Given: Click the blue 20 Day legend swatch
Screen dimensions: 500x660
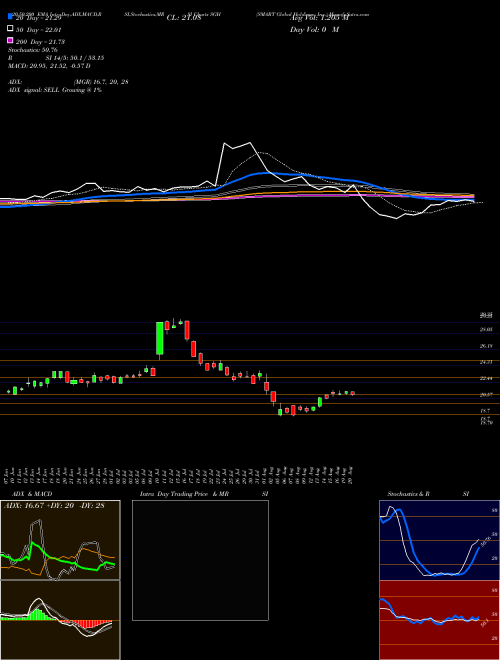Looking at the screenshot, I should click(x=10, y=16).
